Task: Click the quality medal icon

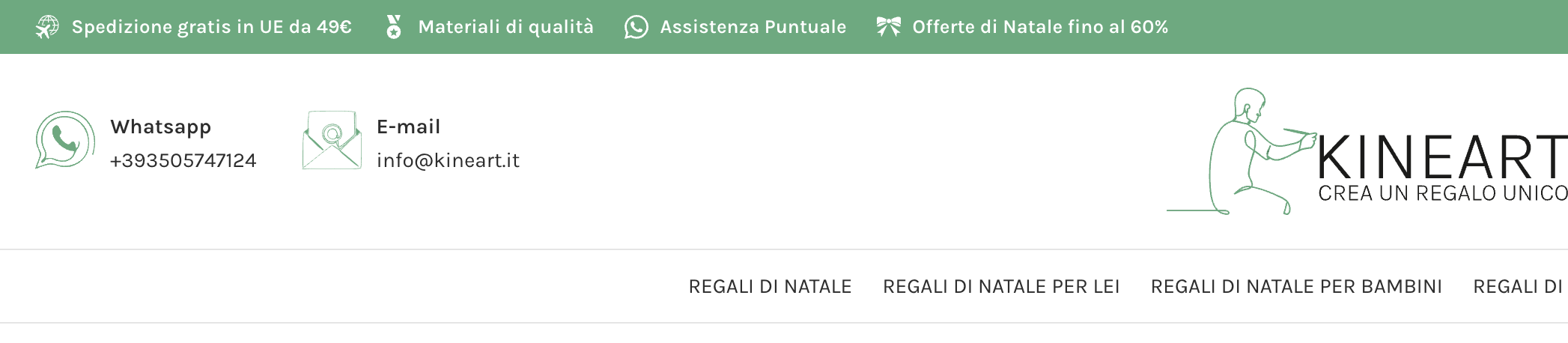Action: pyautogui.click(x=394, y=27)
